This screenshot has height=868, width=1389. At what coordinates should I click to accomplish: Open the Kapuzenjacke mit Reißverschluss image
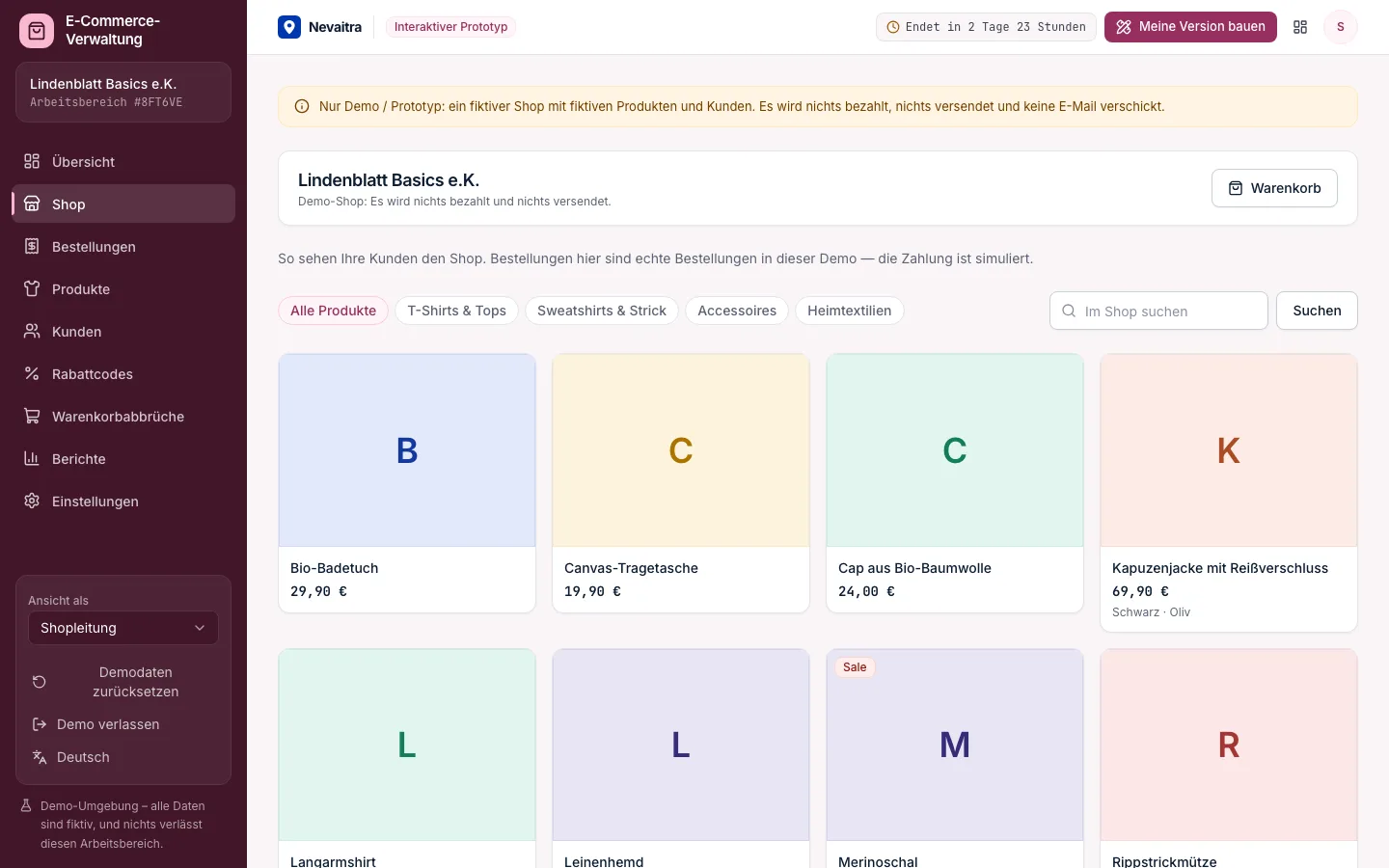click(x=1229, y=450)
